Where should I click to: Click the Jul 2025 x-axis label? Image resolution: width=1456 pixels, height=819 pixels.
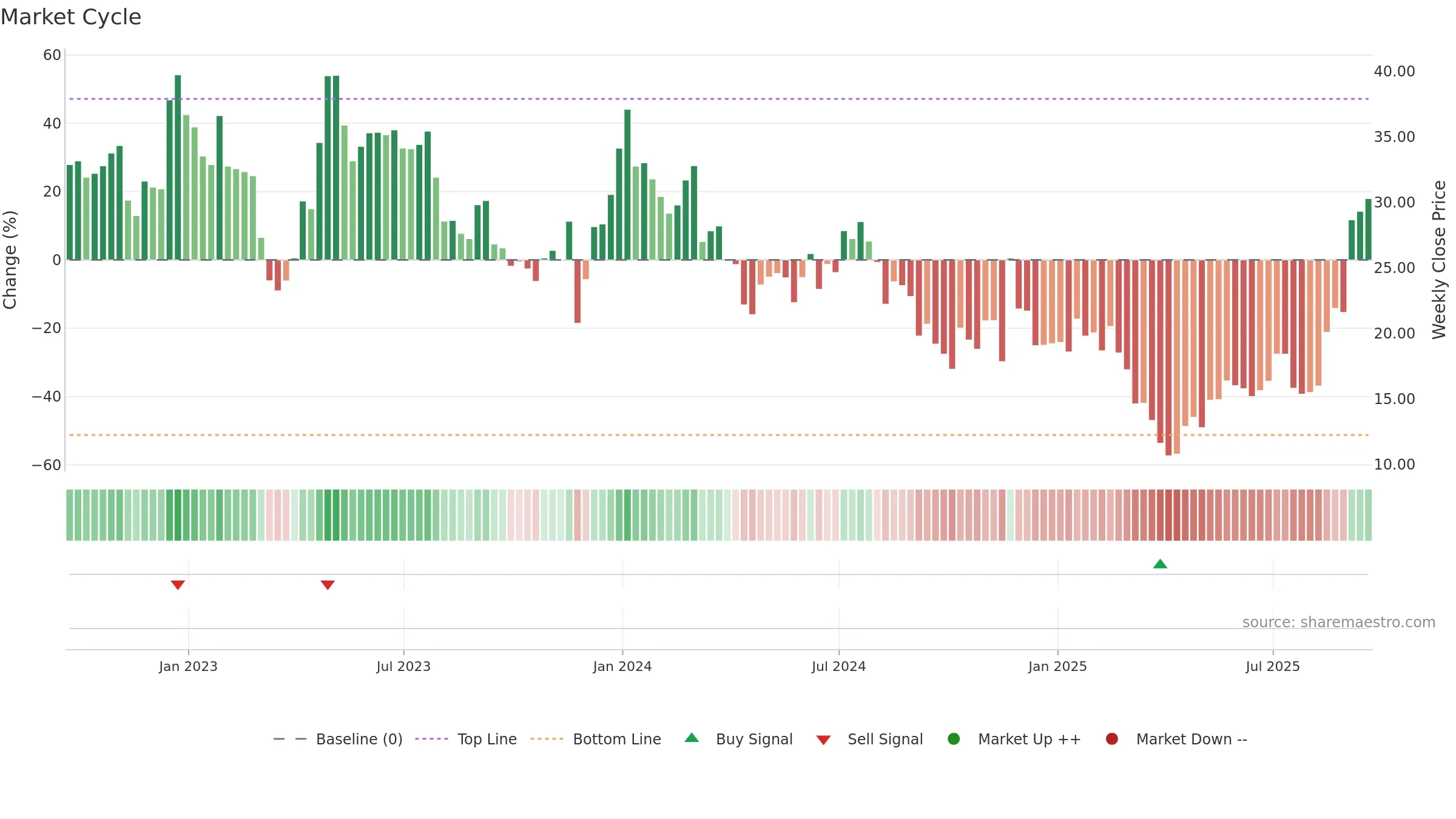1273,666
